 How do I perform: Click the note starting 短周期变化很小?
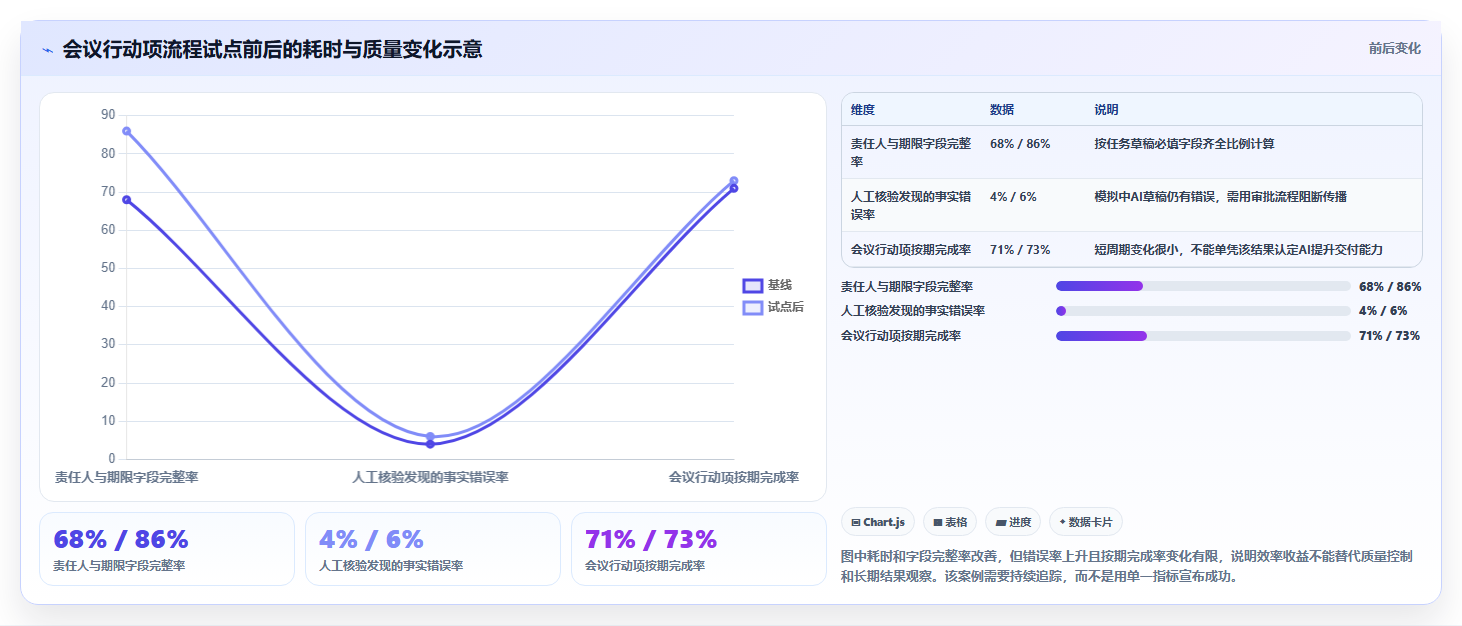tap(1239, 249)
